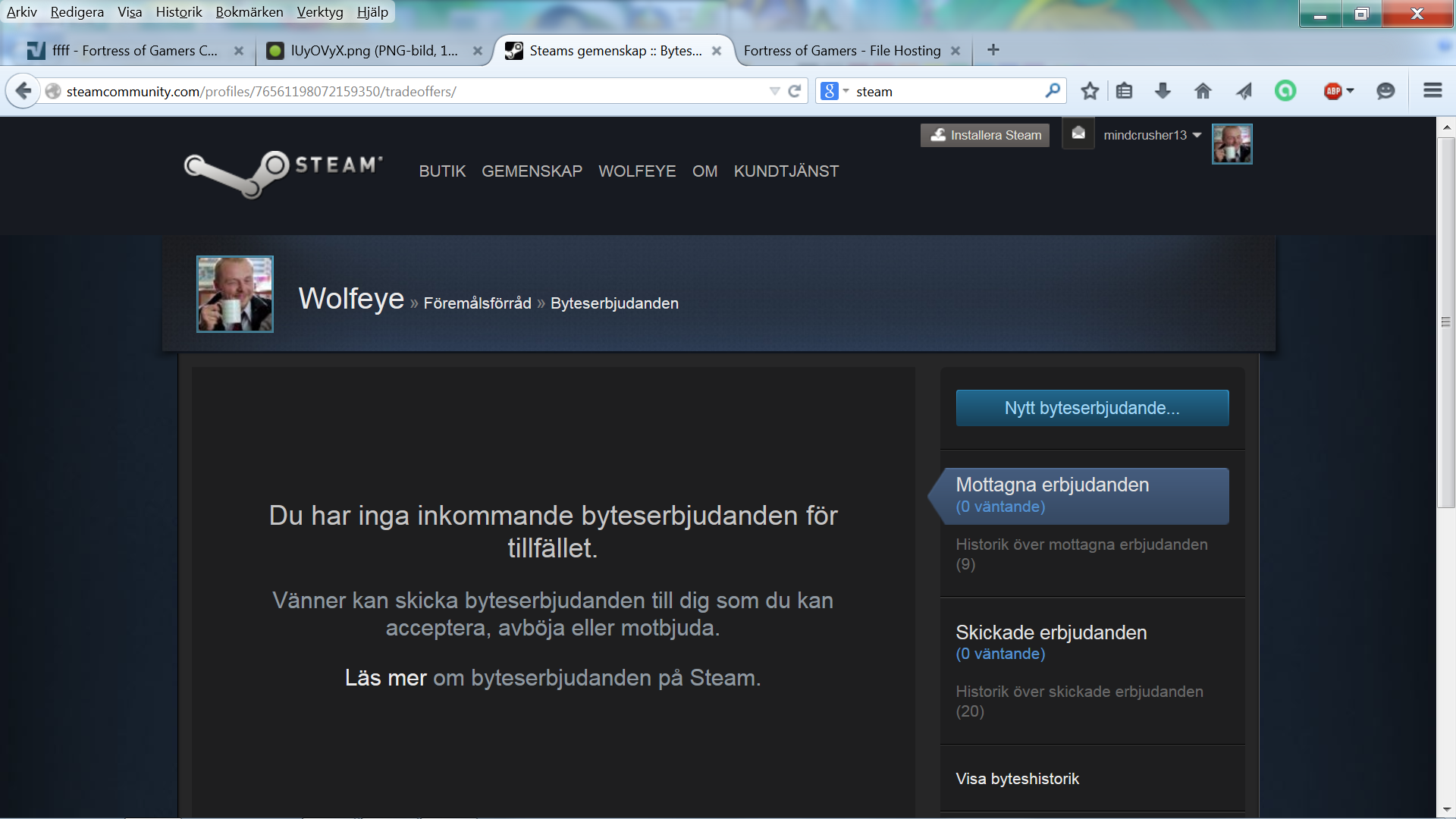Open the URL bar history dropdown arrow
Viewport: 1456px width, 819px height.
tap(774, 91)
